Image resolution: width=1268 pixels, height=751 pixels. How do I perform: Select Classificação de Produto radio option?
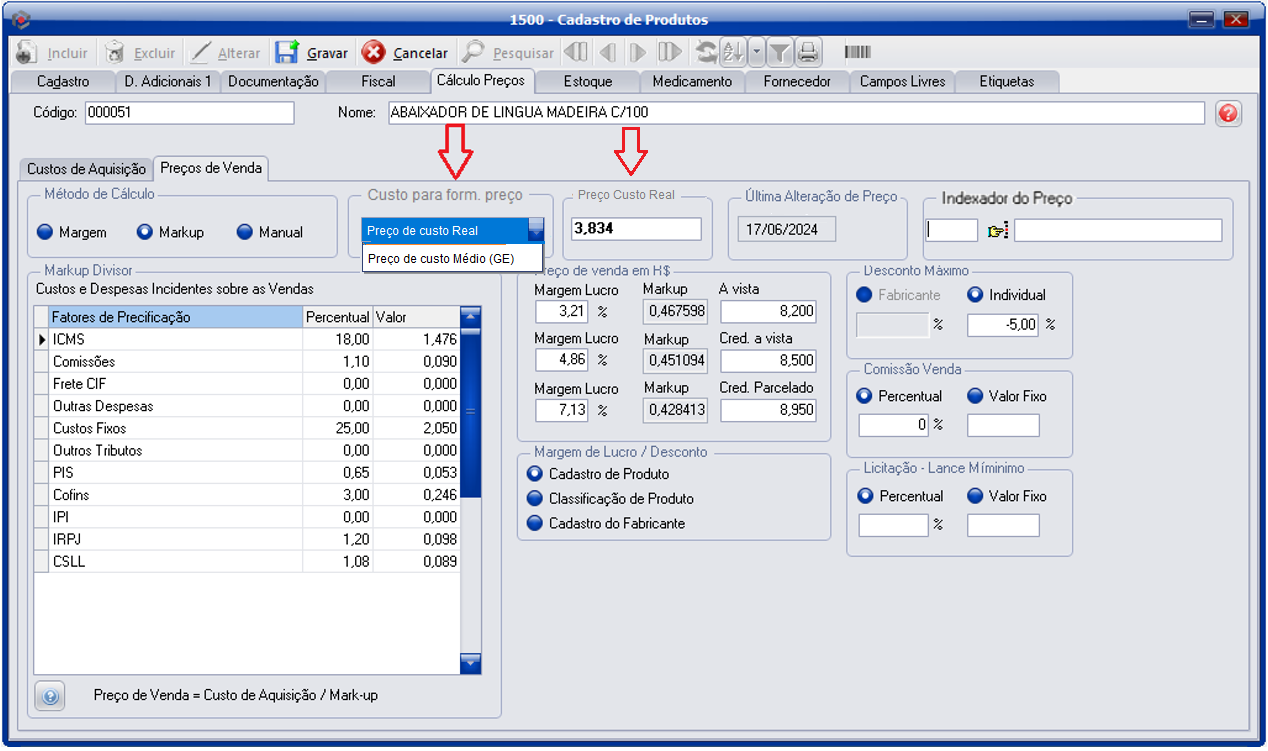535,498
